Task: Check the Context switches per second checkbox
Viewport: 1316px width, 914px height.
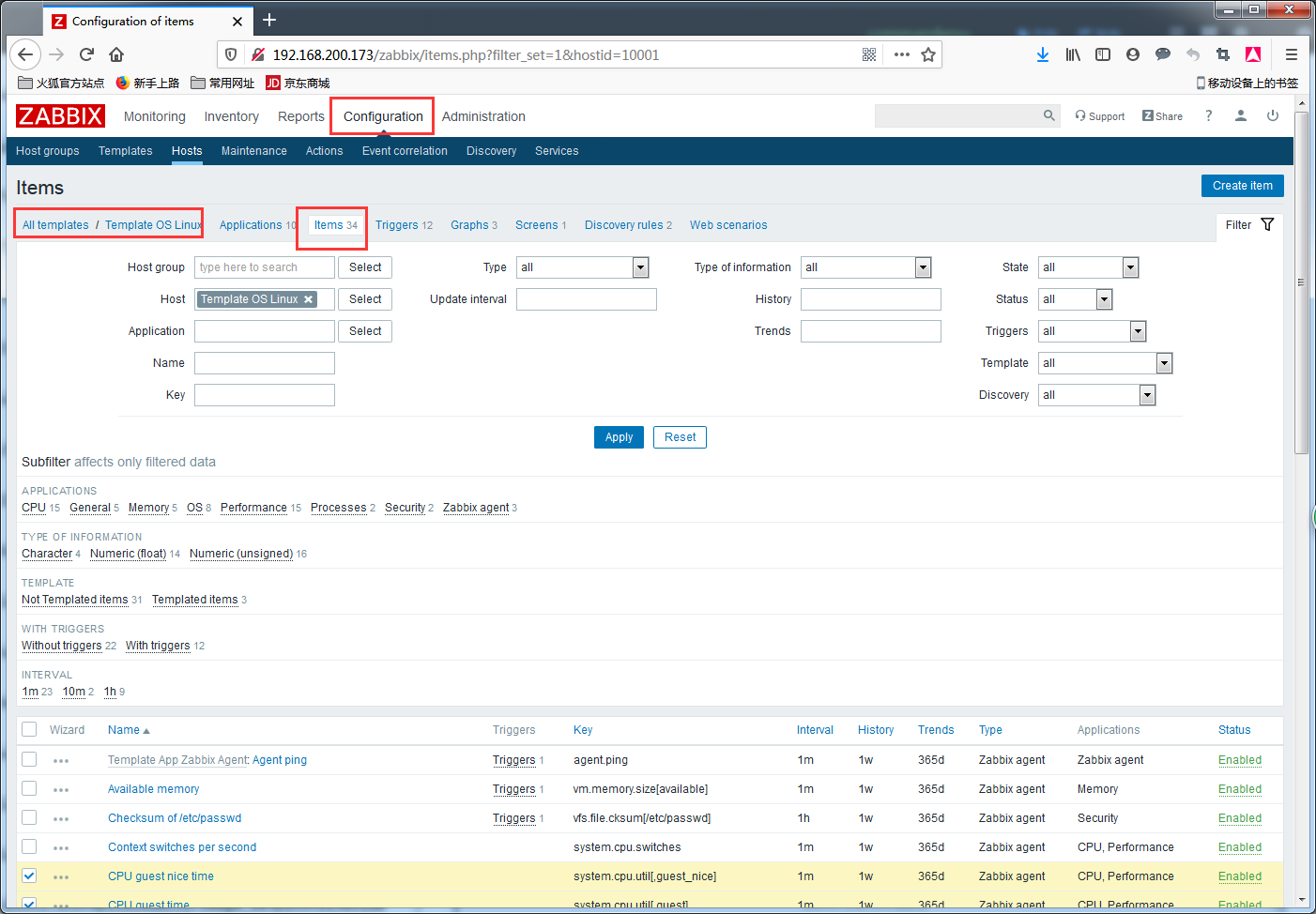Action: coord(29,846)
